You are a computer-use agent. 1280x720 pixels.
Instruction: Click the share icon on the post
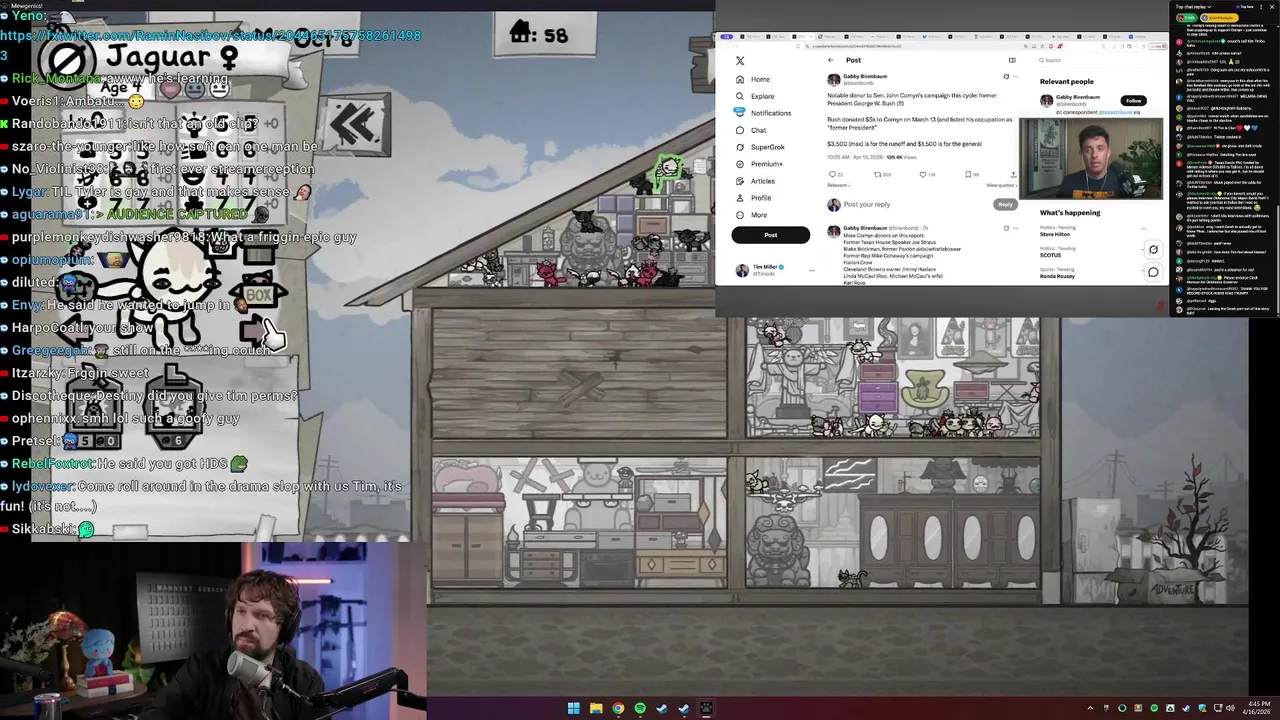tap(1013, 174)
